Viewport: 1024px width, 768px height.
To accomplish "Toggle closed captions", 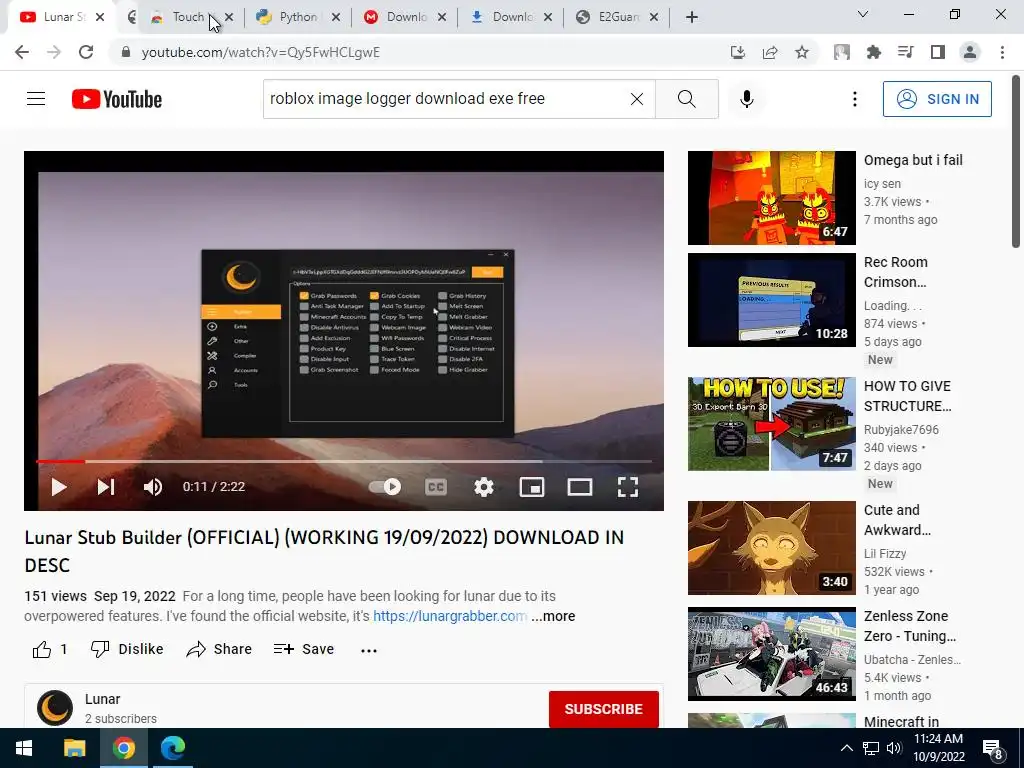I will pos(436,487).
